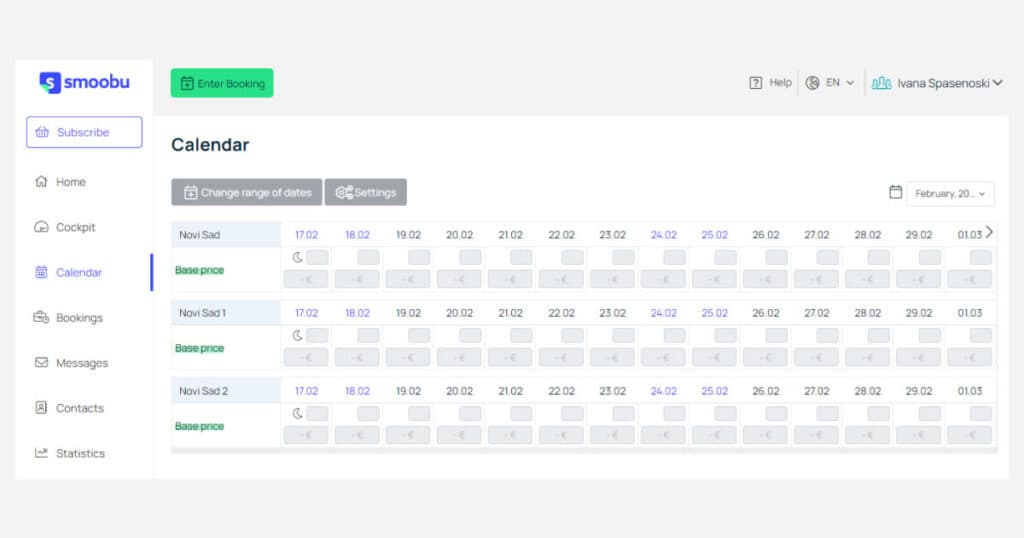Open the EN language dropdown
The height and width of the screenshot is (538, 1024).
(840, 83)
